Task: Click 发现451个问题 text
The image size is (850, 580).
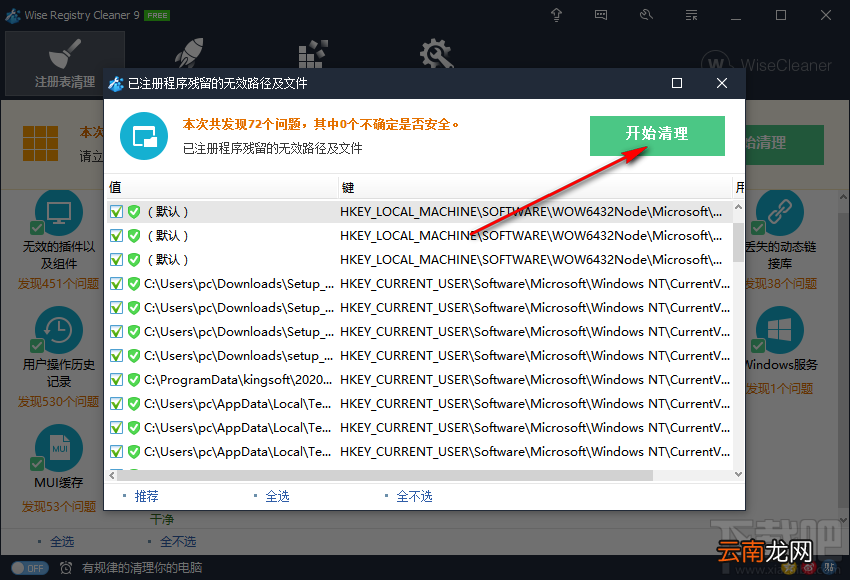Action: click(59, 283)
